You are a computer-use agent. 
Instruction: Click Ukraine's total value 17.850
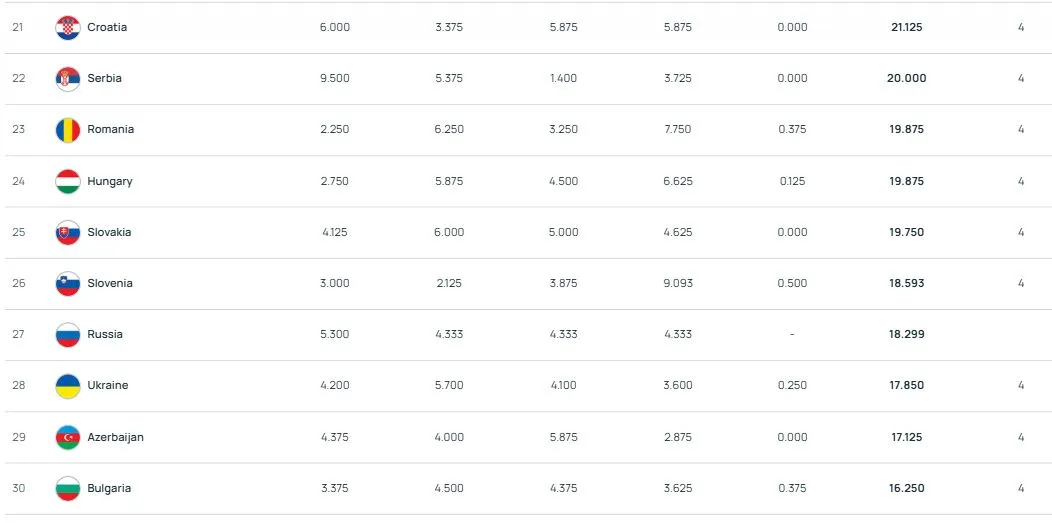906,386
